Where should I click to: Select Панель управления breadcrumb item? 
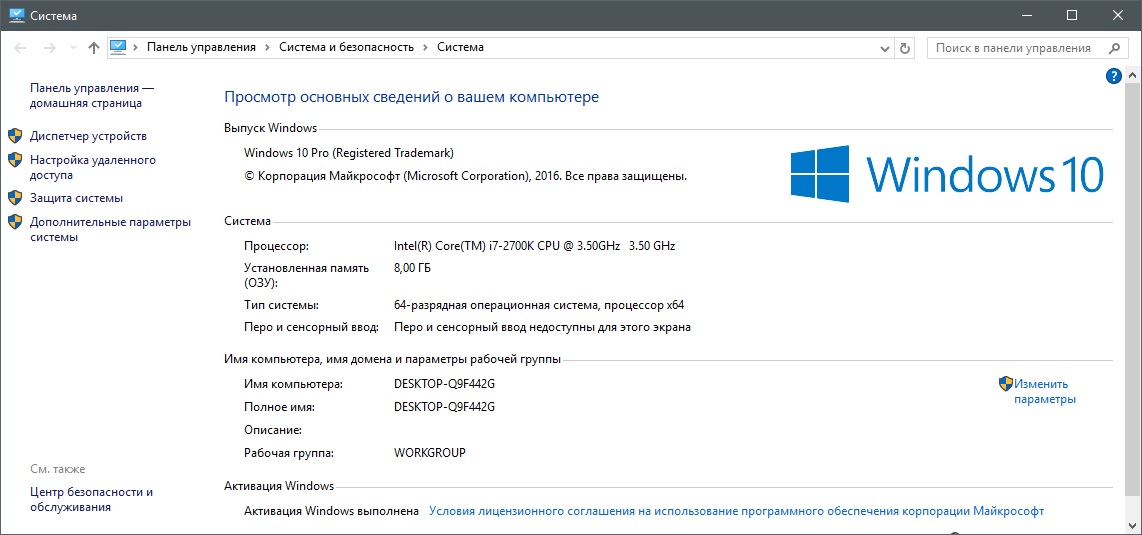tap(201, 47)
